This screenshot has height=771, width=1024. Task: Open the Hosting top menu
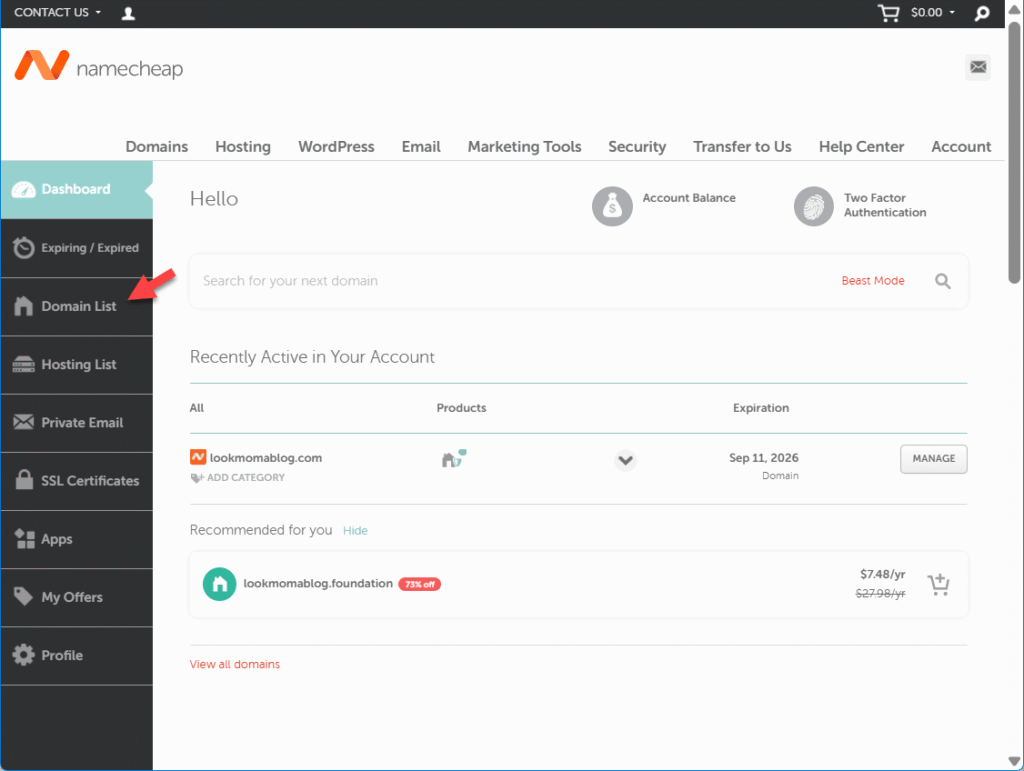[x=243, y=146]
